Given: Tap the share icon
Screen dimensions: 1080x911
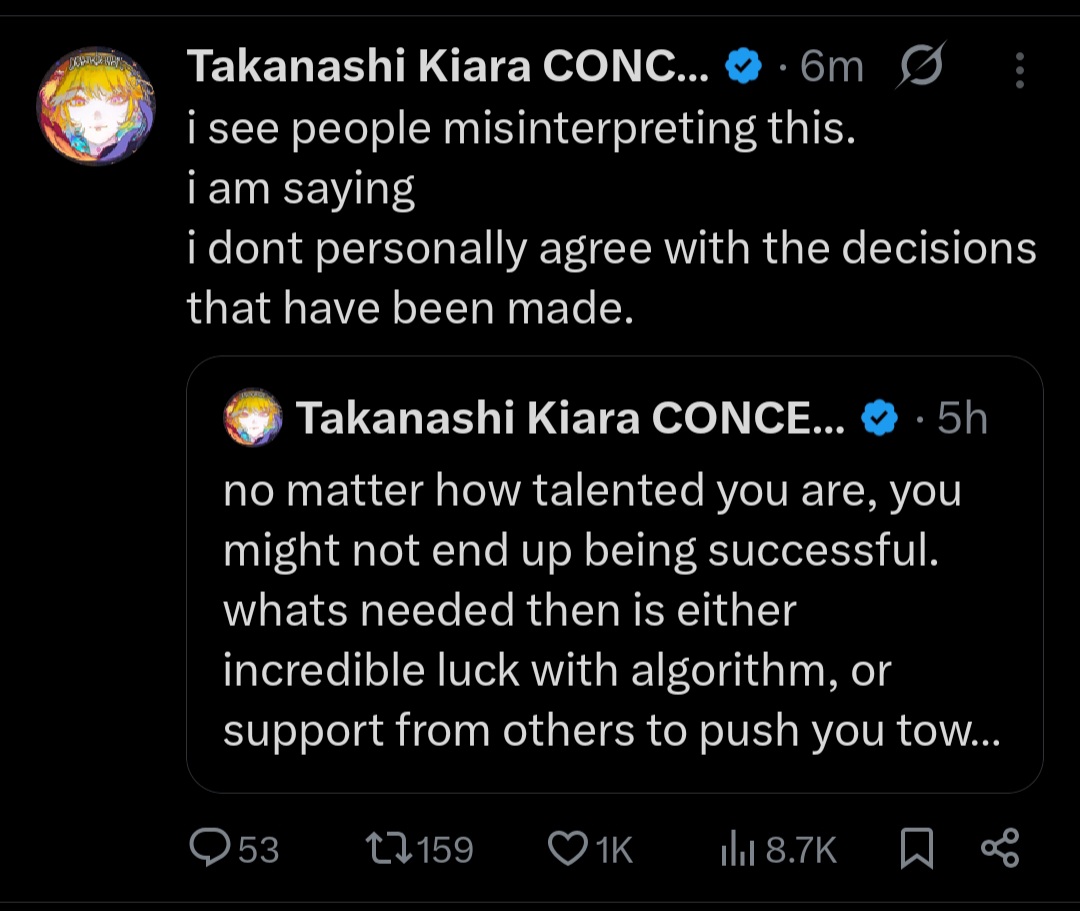Looking at the screenshot, I should click(x=999, y=848).
